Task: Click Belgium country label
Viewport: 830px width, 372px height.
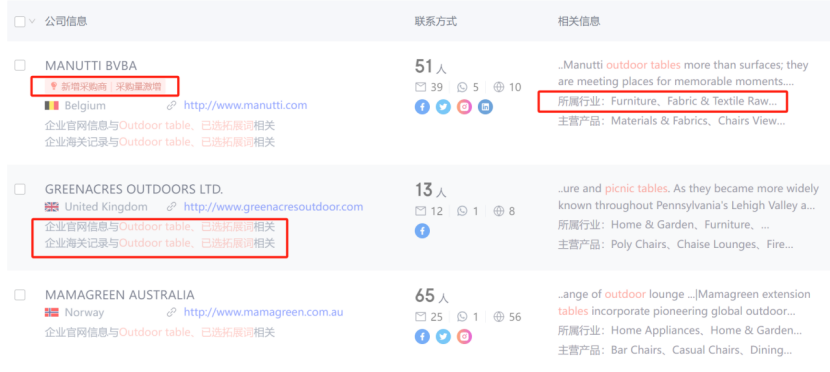Action: [85, 105]
